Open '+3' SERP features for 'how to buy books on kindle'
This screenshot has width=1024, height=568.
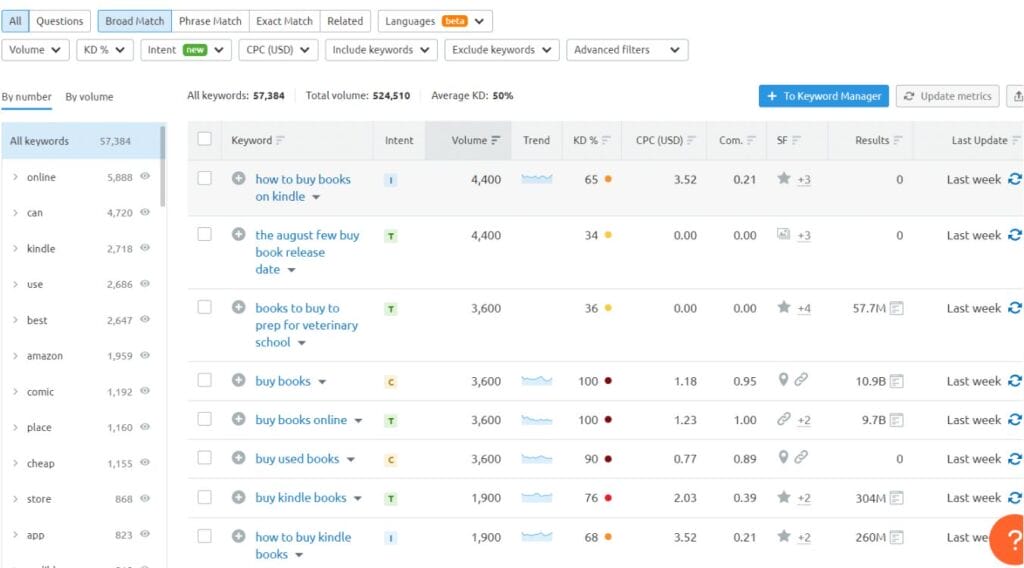(x=804, y=180)
